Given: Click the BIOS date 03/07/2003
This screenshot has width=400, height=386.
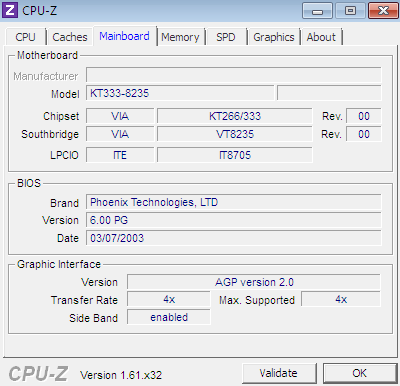Looking at the screenshot, I should click(234, 238).
